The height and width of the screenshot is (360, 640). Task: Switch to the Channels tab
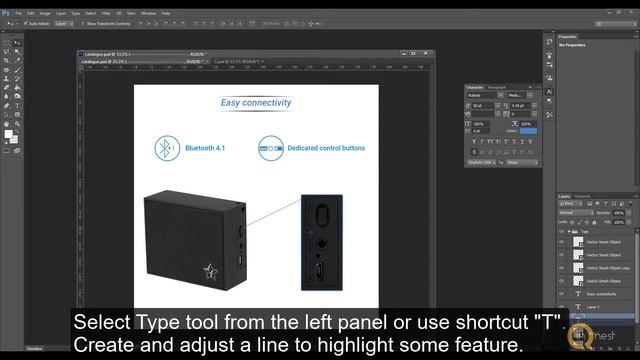582,196
